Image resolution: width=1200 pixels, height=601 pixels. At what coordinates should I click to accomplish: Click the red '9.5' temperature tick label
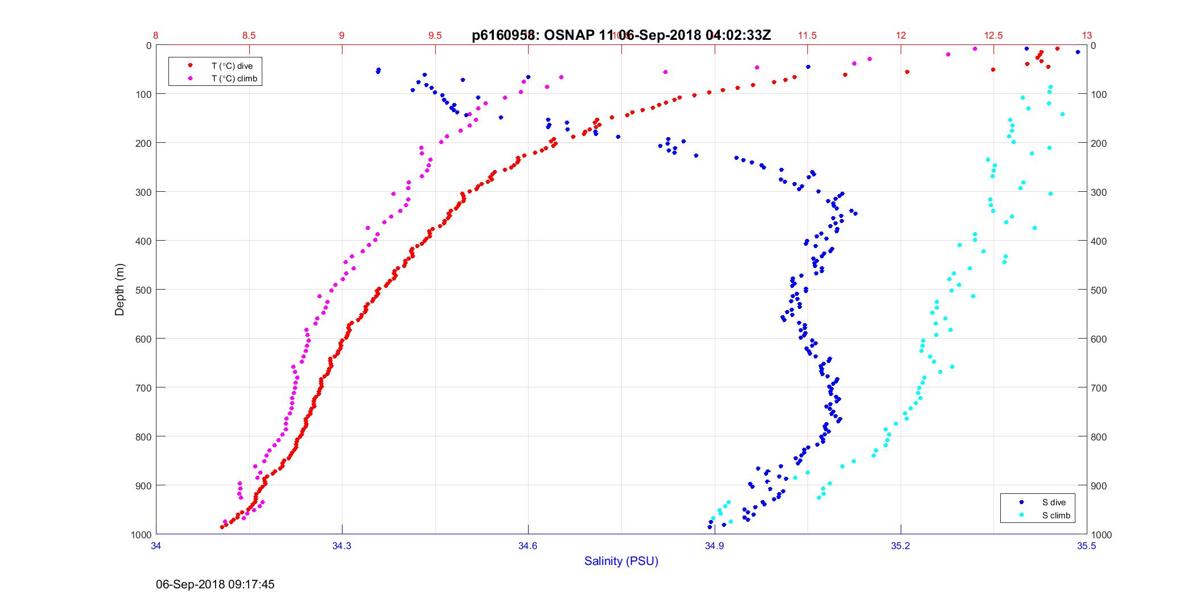[x=435, y=35]
